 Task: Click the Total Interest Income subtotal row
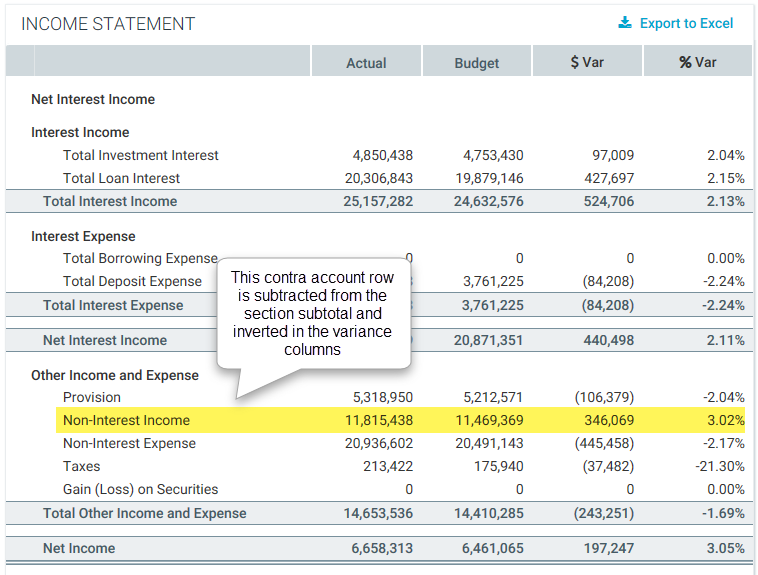[x=110, y=201]
